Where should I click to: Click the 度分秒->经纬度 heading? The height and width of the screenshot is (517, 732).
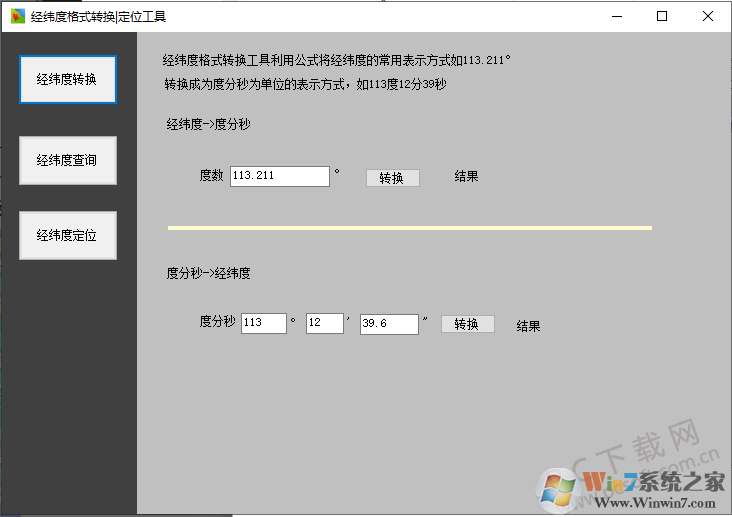[208, 273]
